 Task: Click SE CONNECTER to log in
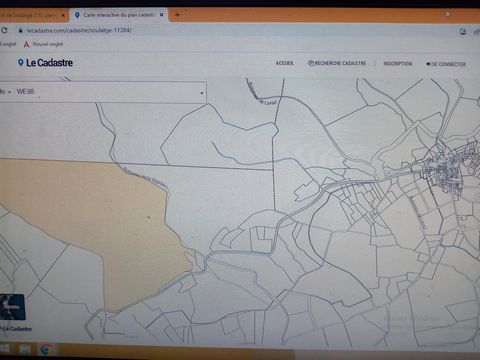[446, 64]
